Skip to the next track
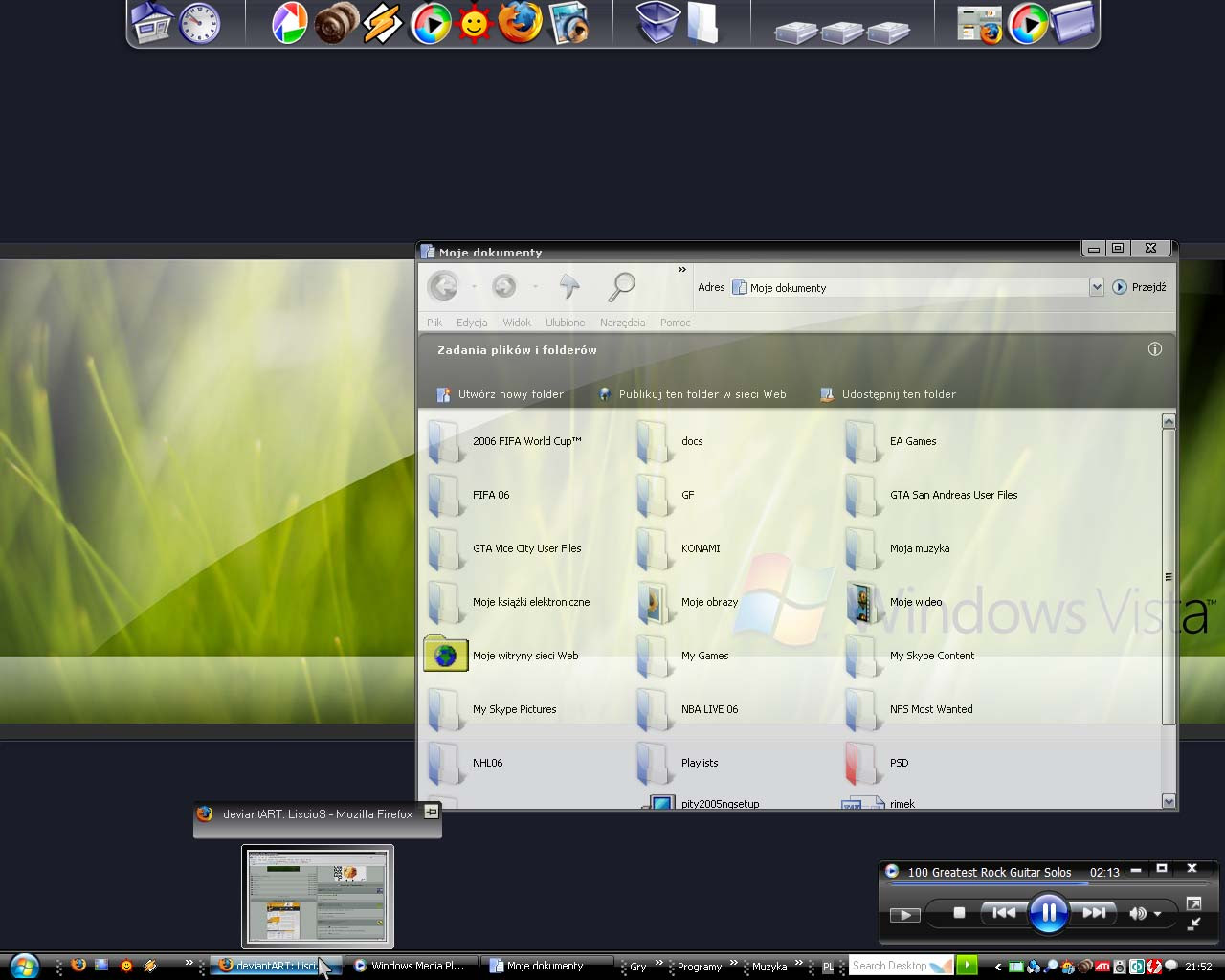The height and width of the screenshot is (980, 1225). coord(1094,913)
